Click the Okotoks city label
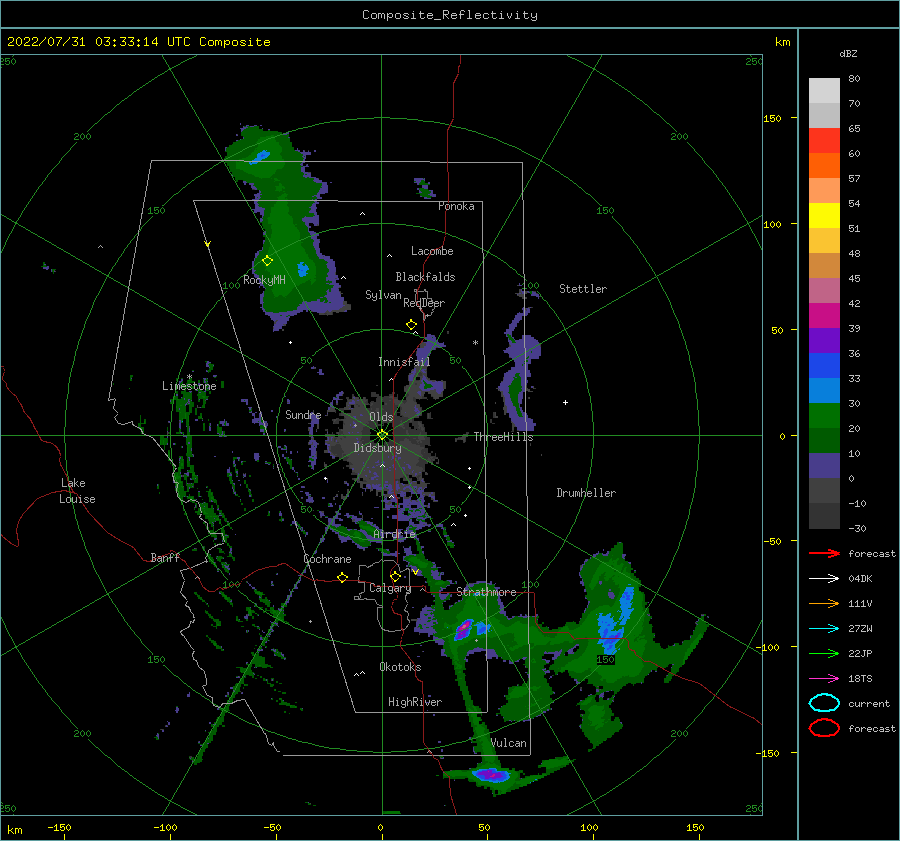Screen dimensions: 900x841 [x=400, y=667]
